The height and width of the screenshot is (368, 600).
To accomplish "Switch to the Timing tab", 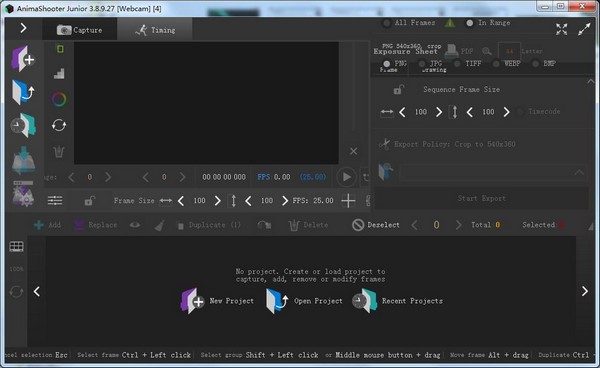I will 155,30.
